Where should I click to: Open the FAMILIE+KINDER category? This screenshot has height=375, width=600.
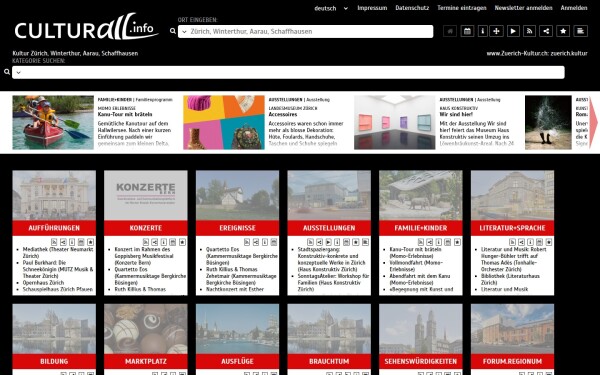tap(421, 228)
